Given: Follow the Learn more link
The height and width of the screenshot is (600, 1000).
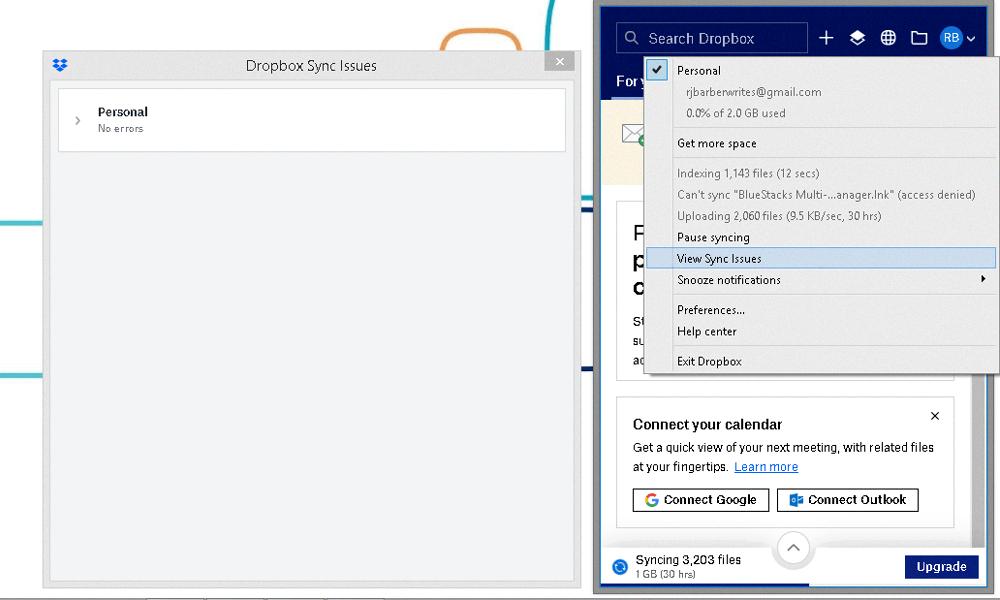Looking at the screenshot, I should 766,467.
